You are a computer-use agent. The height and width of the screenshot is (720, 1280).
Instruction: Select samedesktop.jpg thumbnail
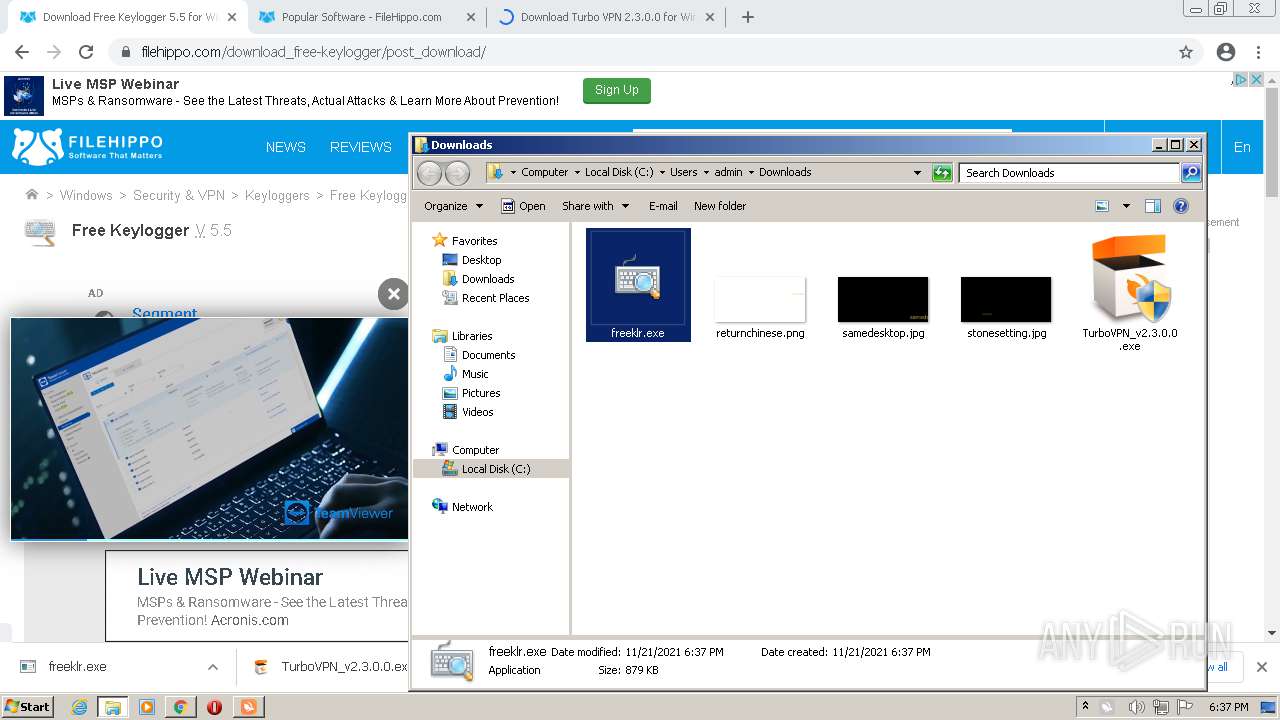[x=883, y=300]
